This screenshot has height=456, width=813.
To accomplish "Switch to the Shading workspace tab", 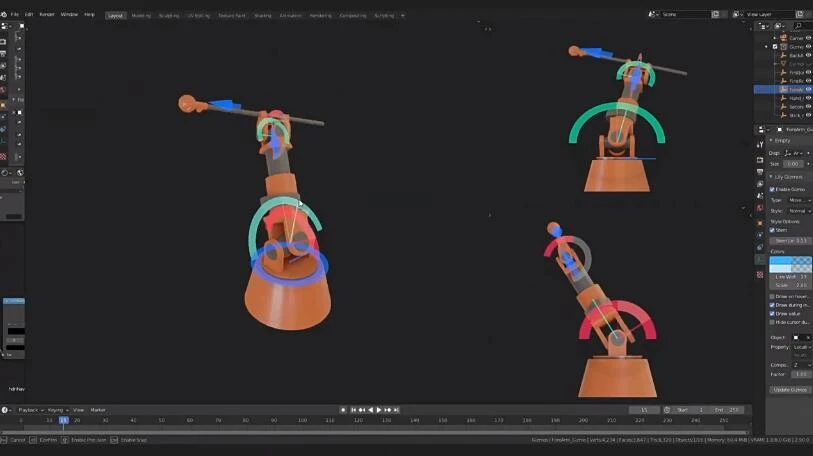I will [262, 15].
